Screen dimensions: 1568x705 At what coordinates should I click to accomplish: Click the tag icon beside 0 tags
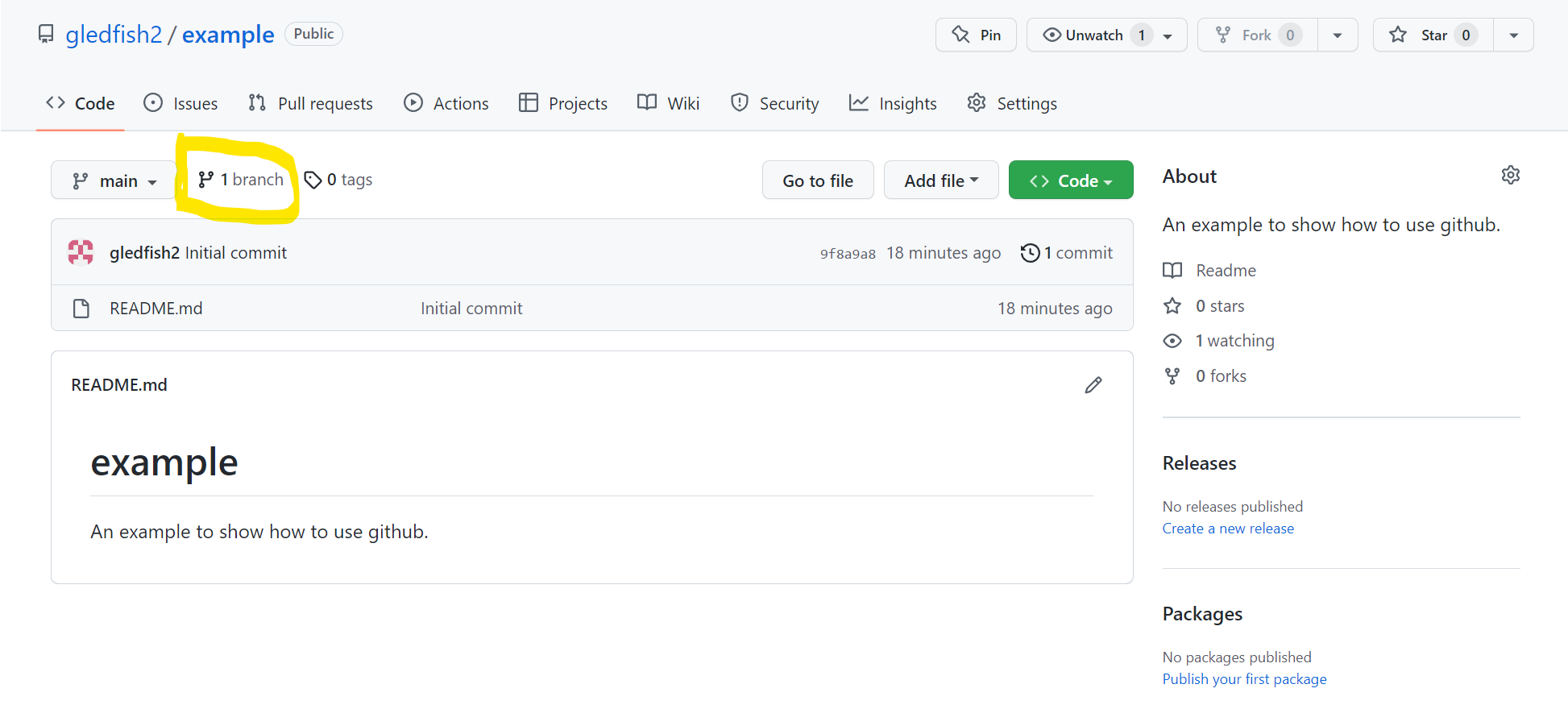click(313, 180)
